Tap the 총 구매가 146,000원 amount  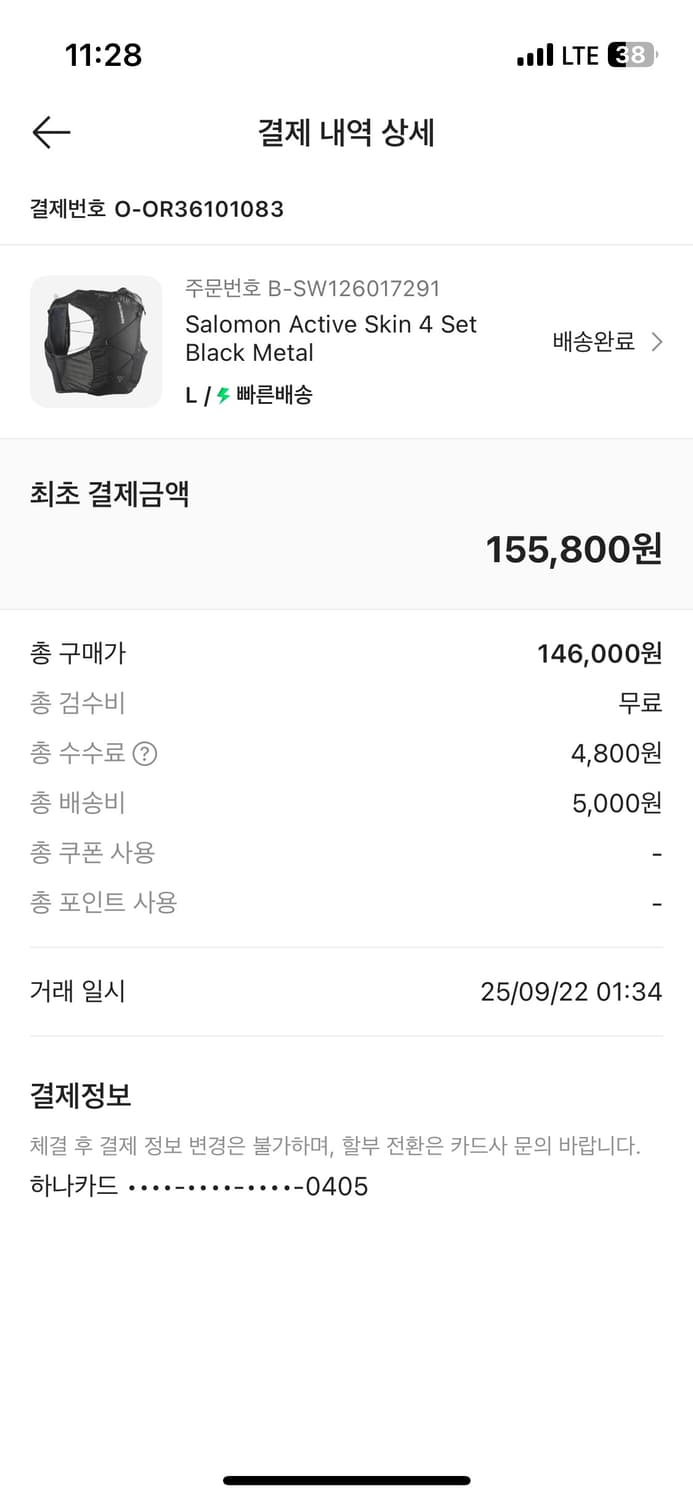click(599, 654)
